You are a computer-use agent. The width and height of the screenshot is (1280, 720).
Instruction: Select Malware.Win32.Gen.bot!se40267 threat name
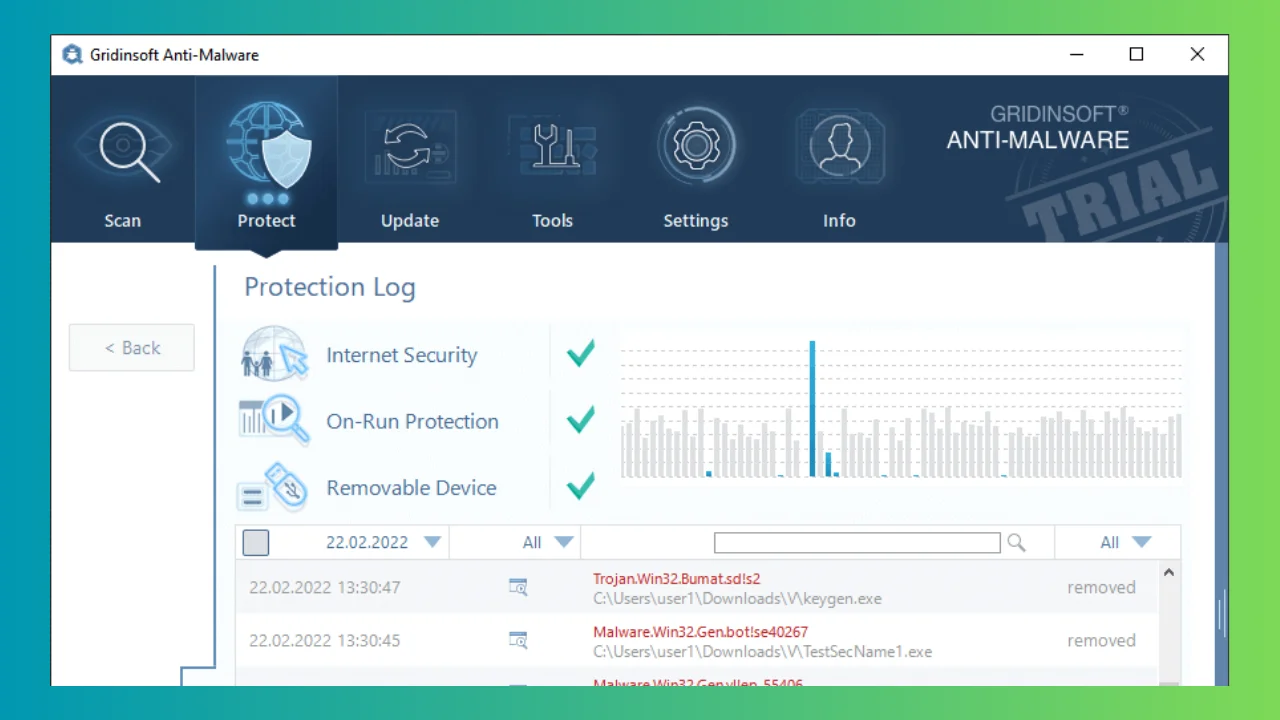pyautogui.click(x=700, y=632)
